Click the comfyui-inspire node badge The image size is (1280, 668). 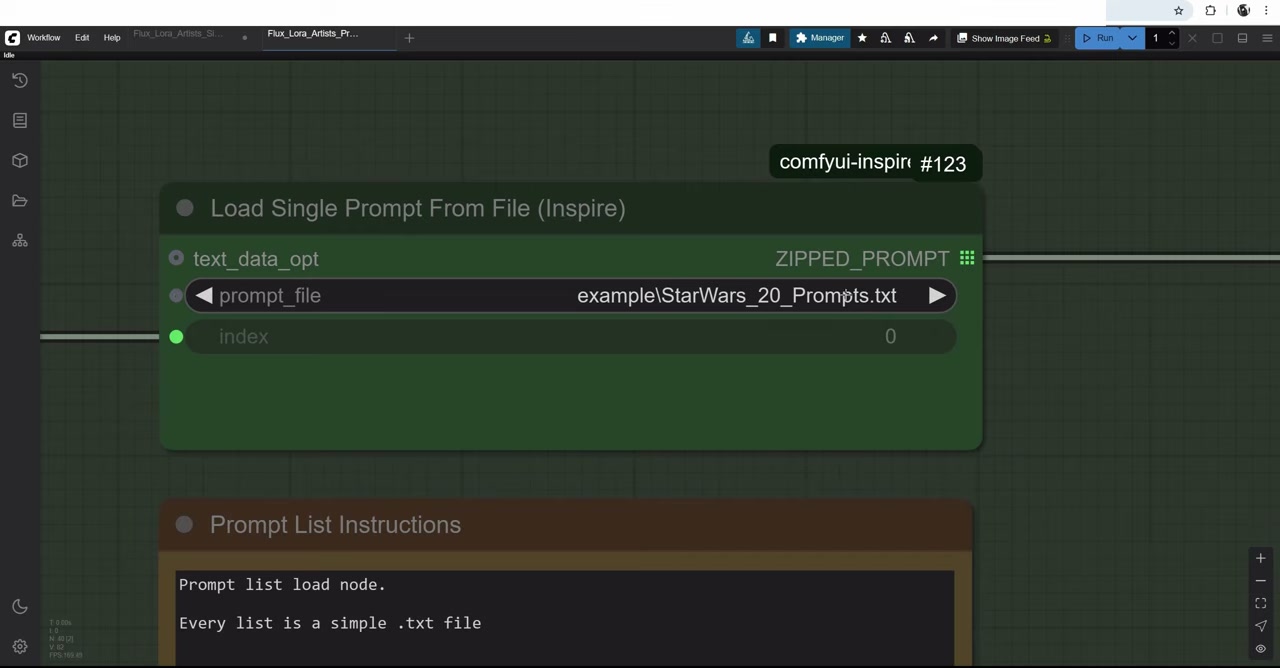(843, 162)
